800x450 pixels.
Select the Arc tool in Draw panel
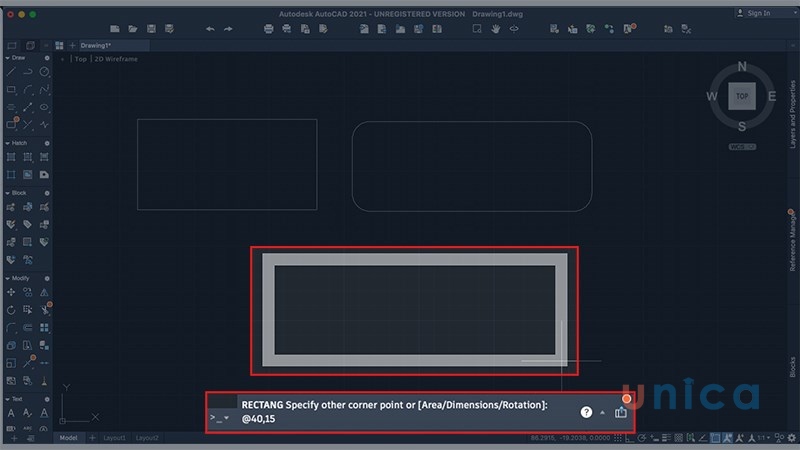point(28,90)
